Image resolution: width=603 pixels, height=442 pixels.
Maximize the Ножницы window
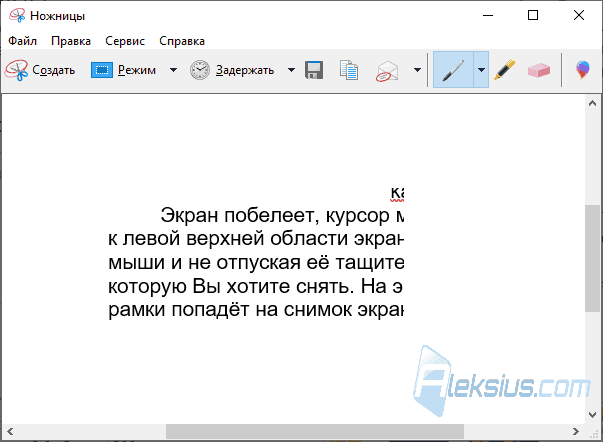533,15
